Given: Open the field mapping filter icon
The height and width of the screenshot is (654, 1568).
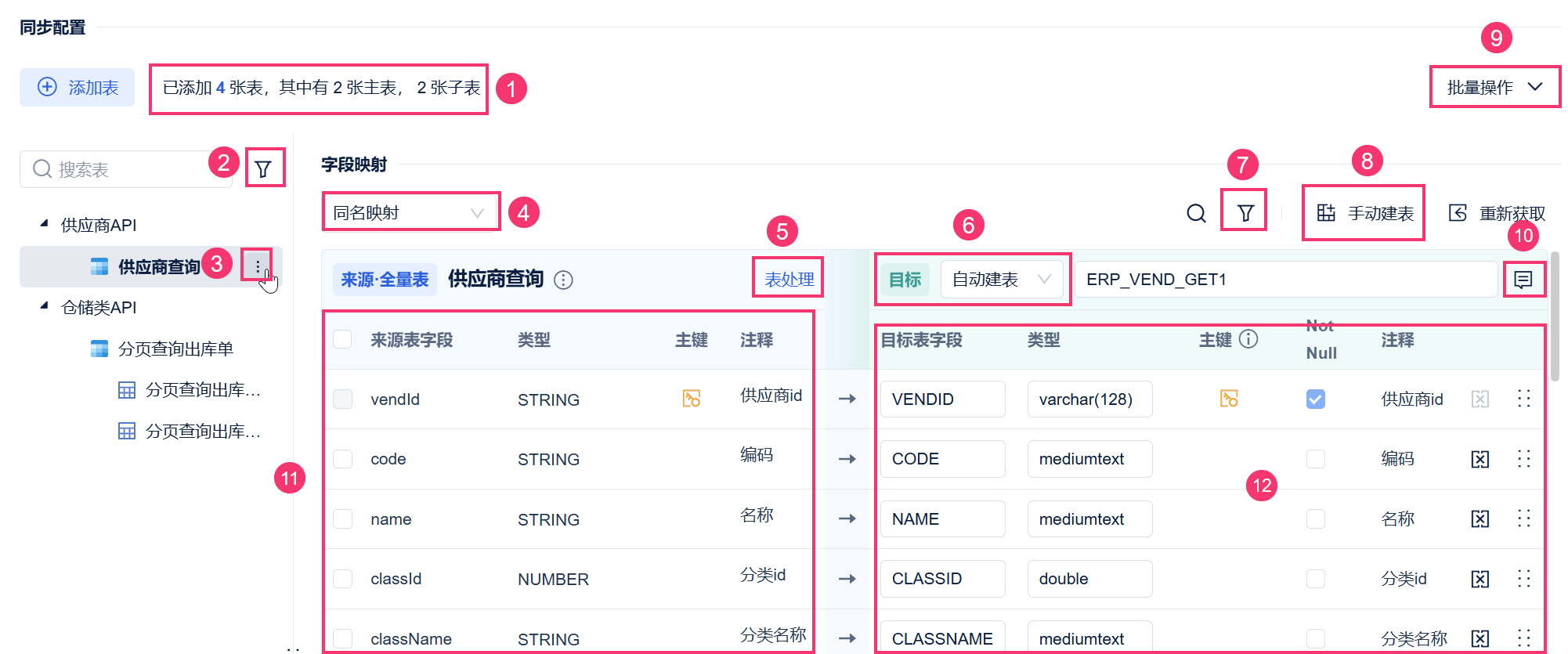Looking at the screenshot, I should (1245, 212).
